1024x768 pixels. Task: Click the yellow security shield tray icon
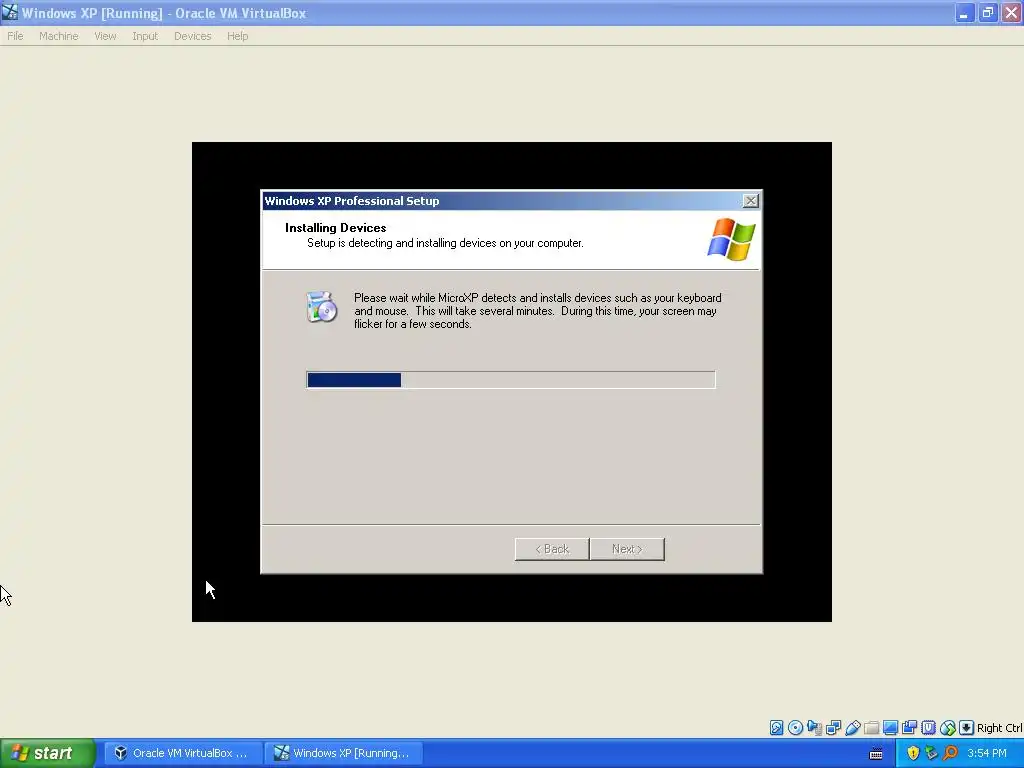click(x=913, y=753)
